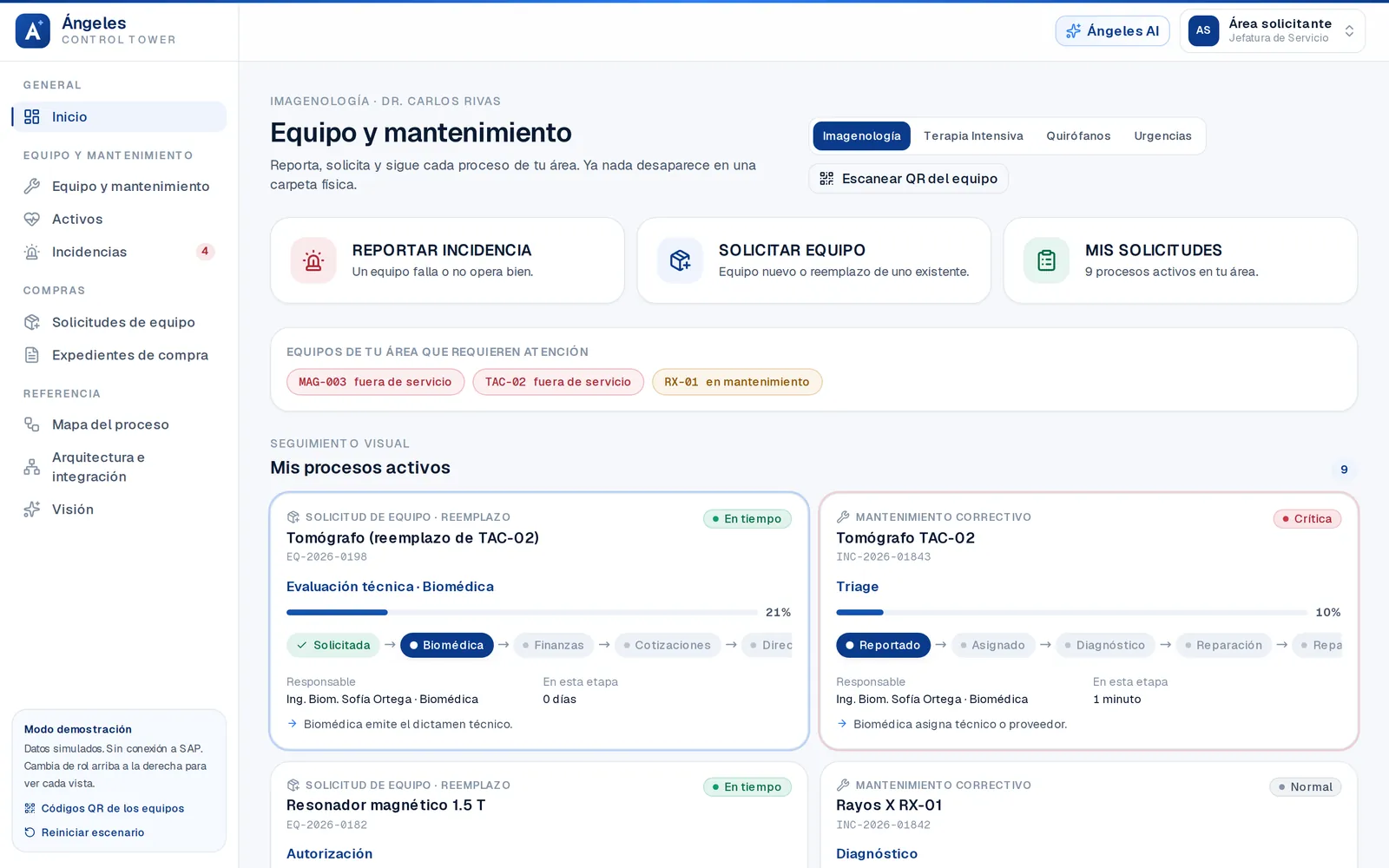Click the wrench icon beside Equipo y mantenimiento
1389x868 pixels.
pyautogui.click(x=32, y=186)
